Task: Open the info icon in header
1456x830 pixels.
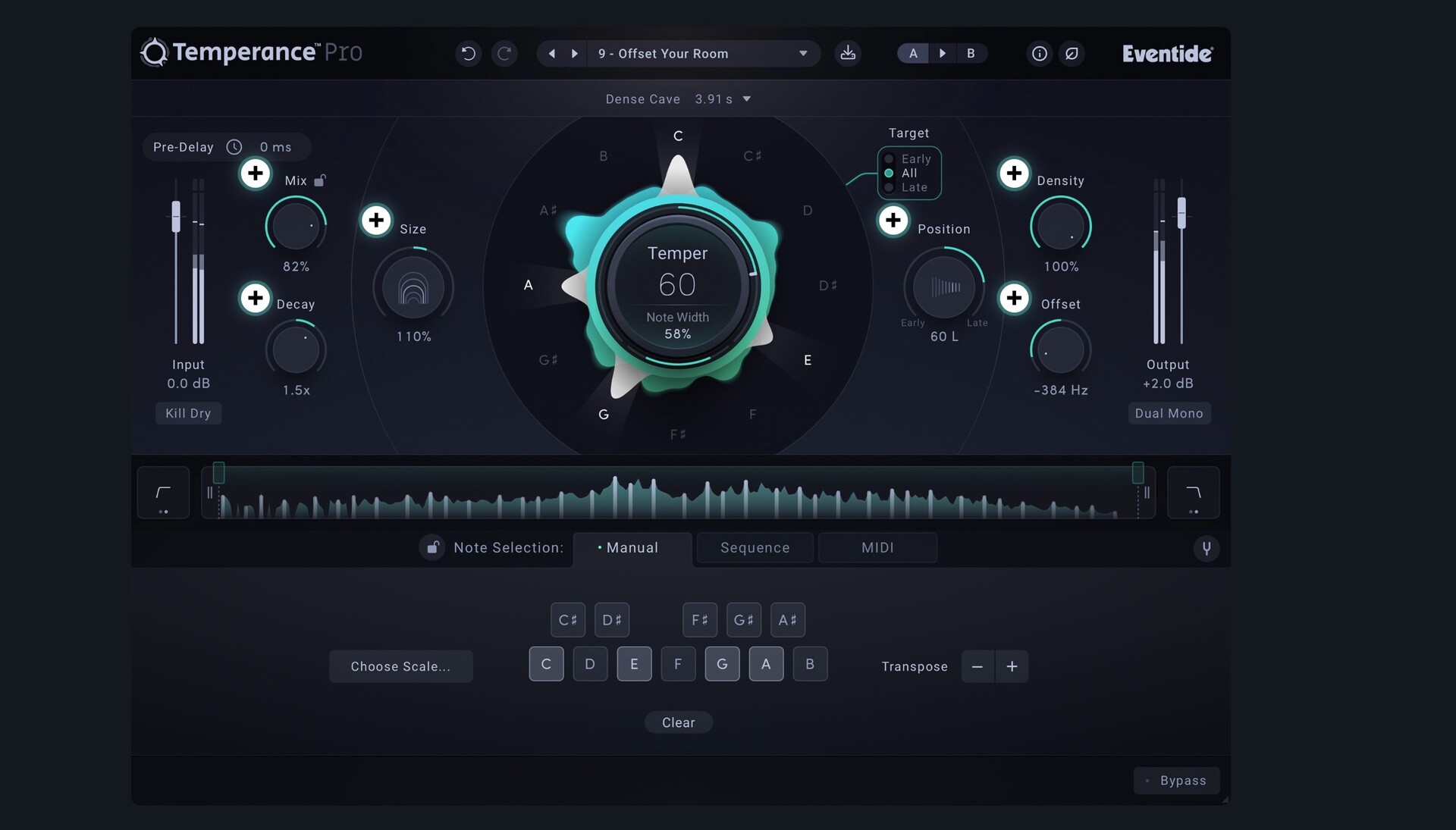Action: coord(1039,53)
